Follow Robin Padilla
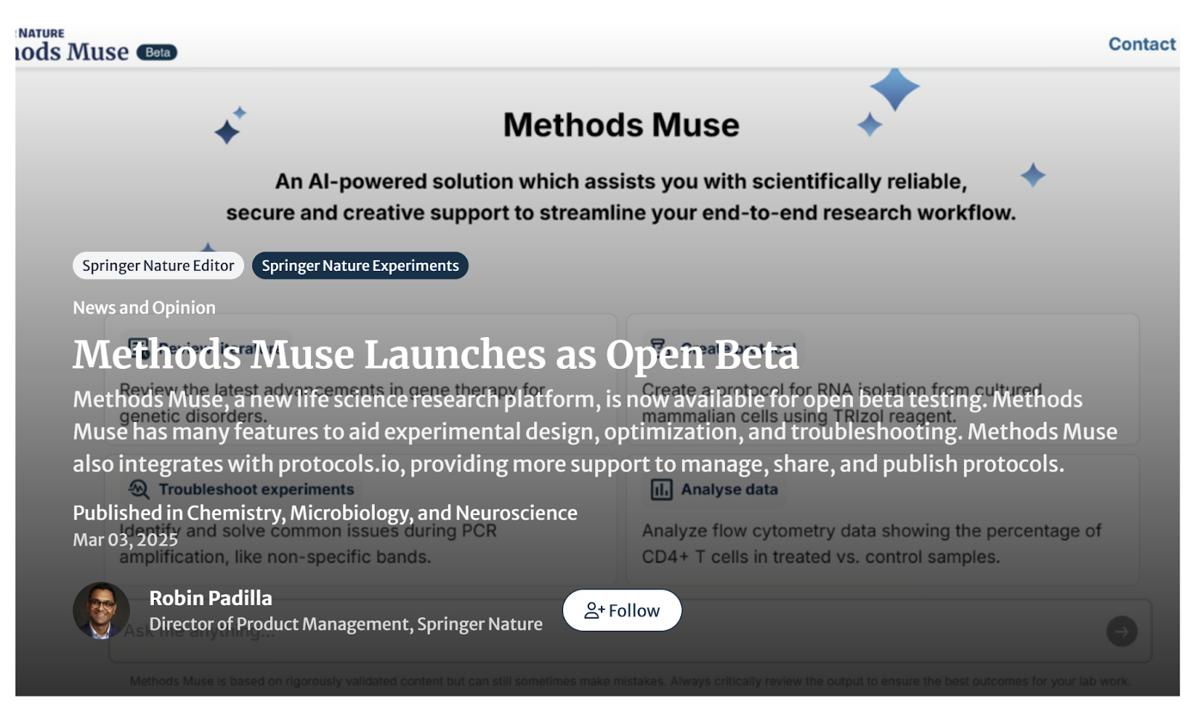Screen dimensions: 1190x706 point(622,610)
